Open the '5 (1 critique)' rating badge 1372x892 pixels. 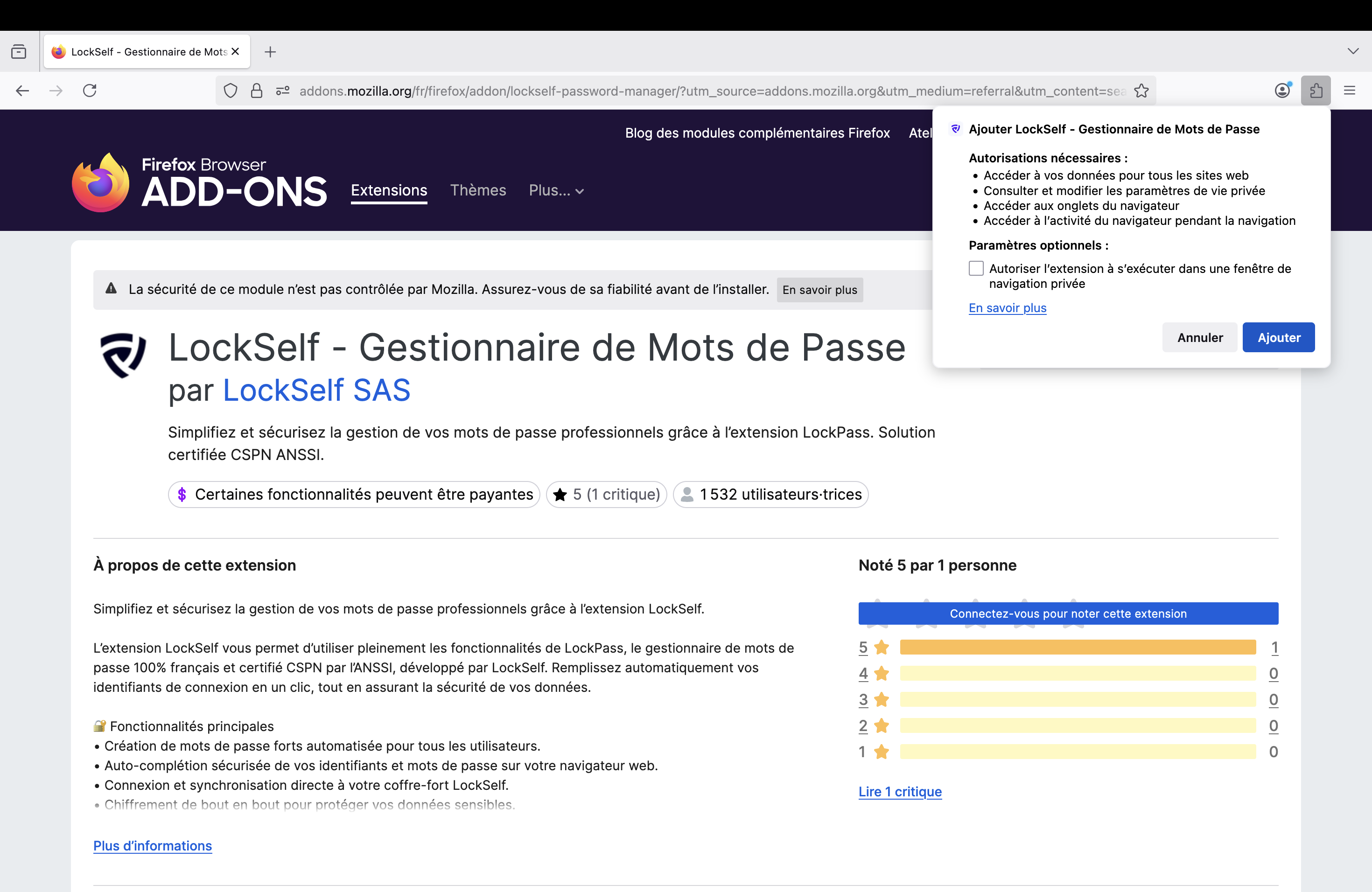tap(607, 495)
